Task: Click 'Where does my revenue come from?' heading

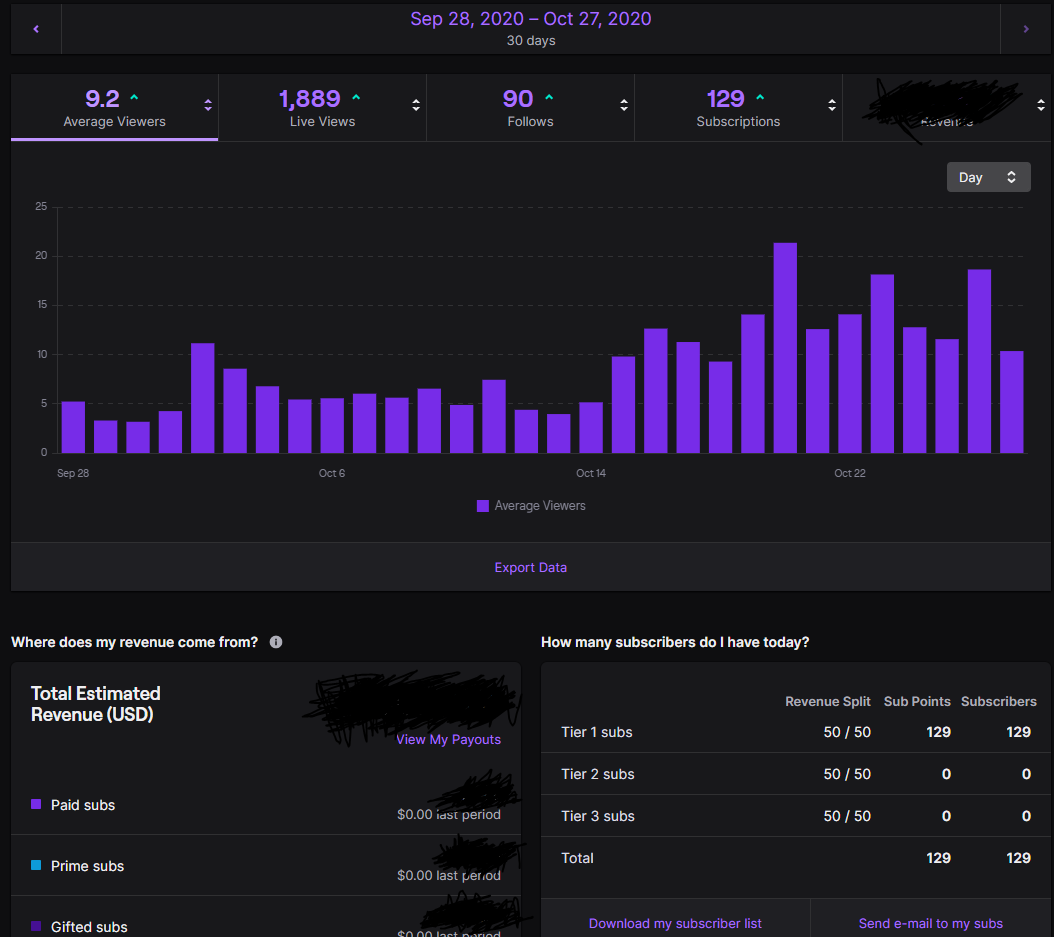Action: click(x=134, y=642)
